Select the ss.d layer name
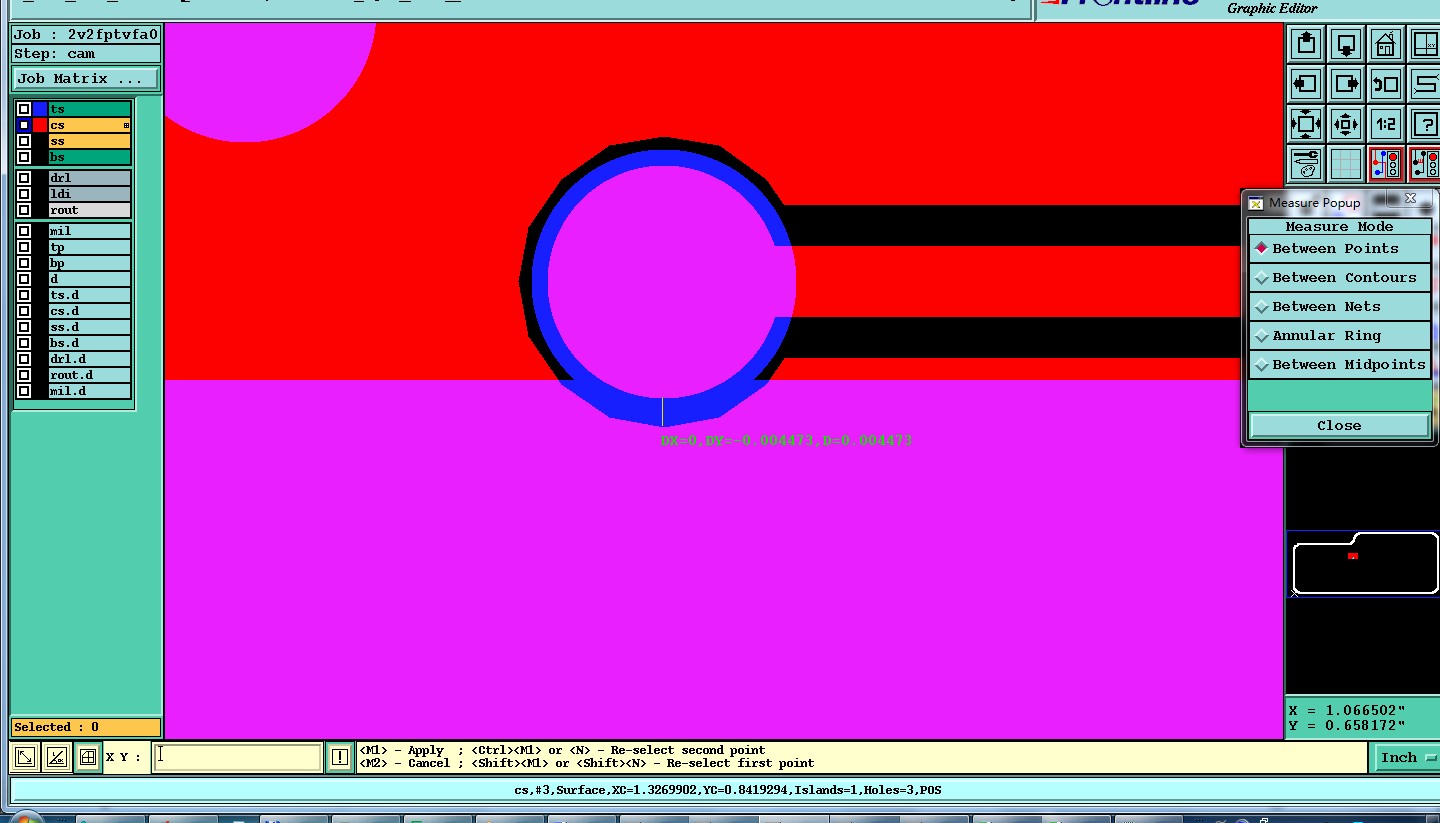This screenshot has width=1440, height=823. coord(89,327)
